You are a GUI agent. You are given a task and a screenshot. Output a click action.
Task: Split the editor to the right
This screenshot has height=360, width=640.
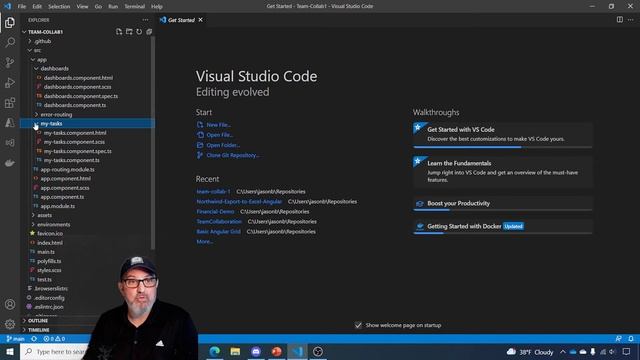click(x=620, y=20)
